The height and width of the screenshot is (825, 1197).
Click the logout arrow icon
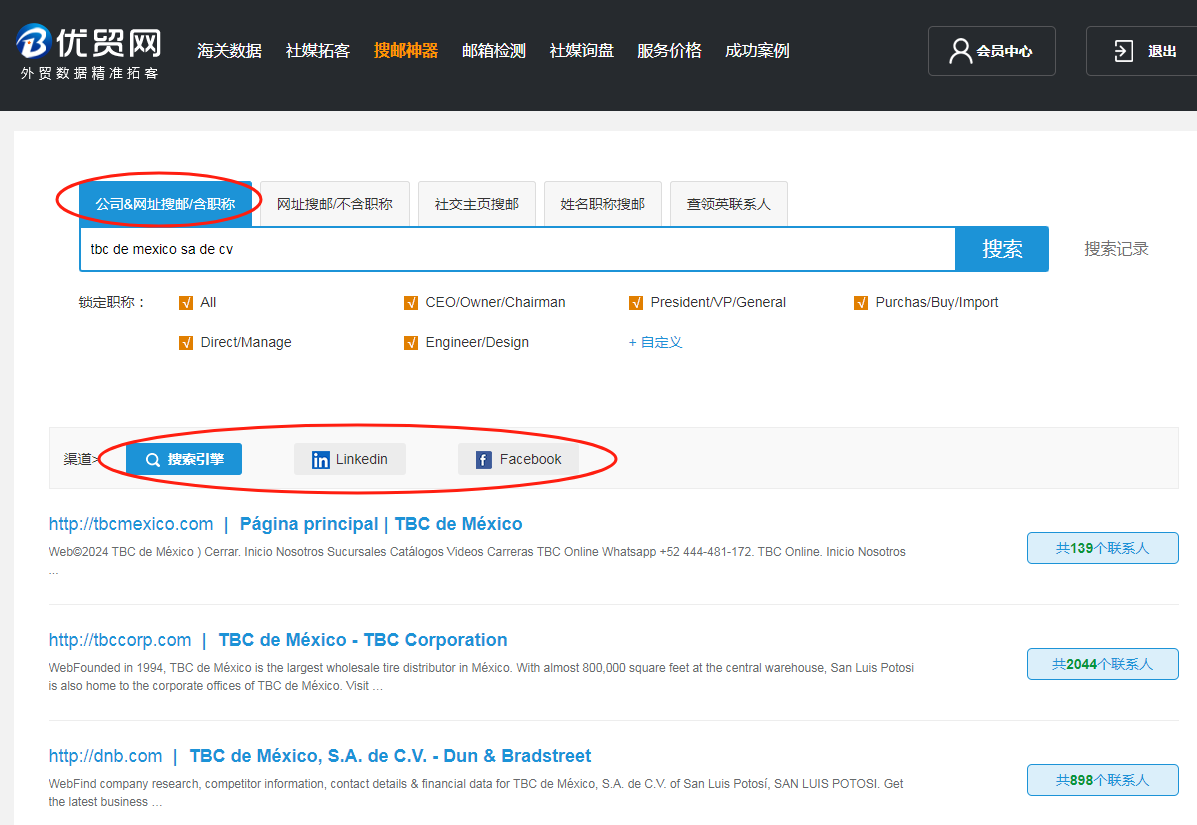(x=1123, y=51)
